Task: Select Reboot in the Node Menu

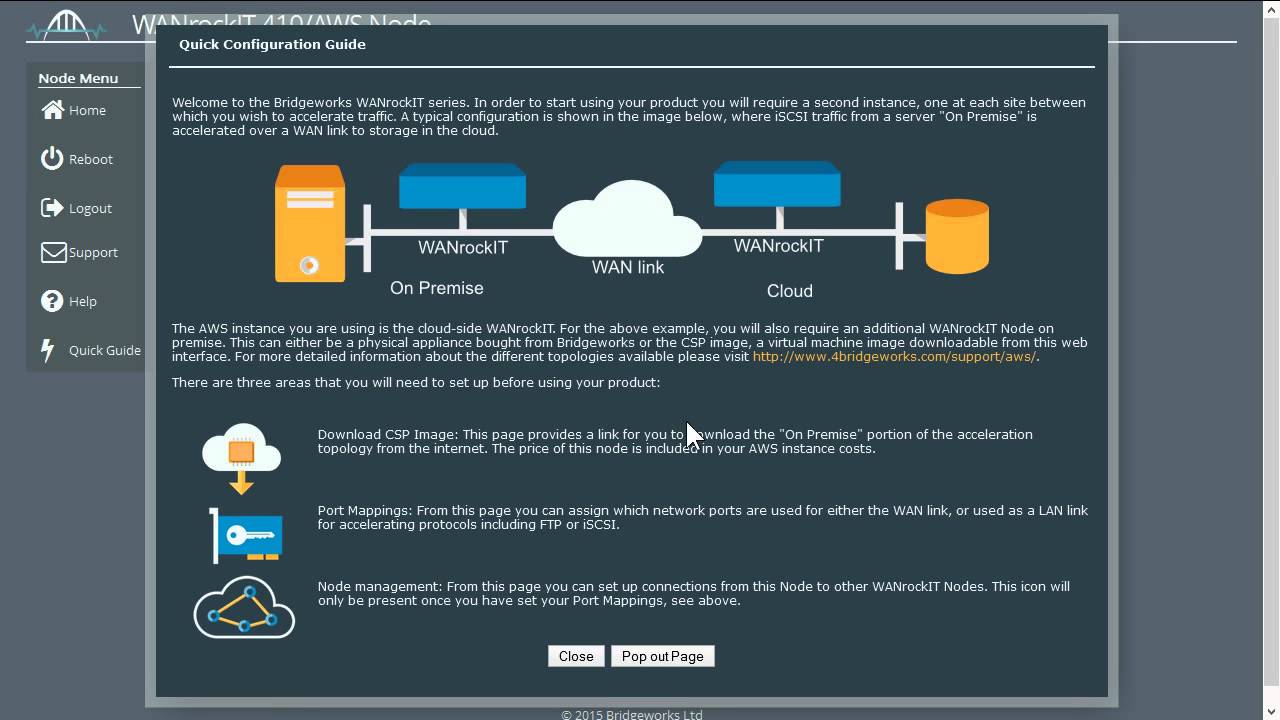Action: tap(90, 159)
